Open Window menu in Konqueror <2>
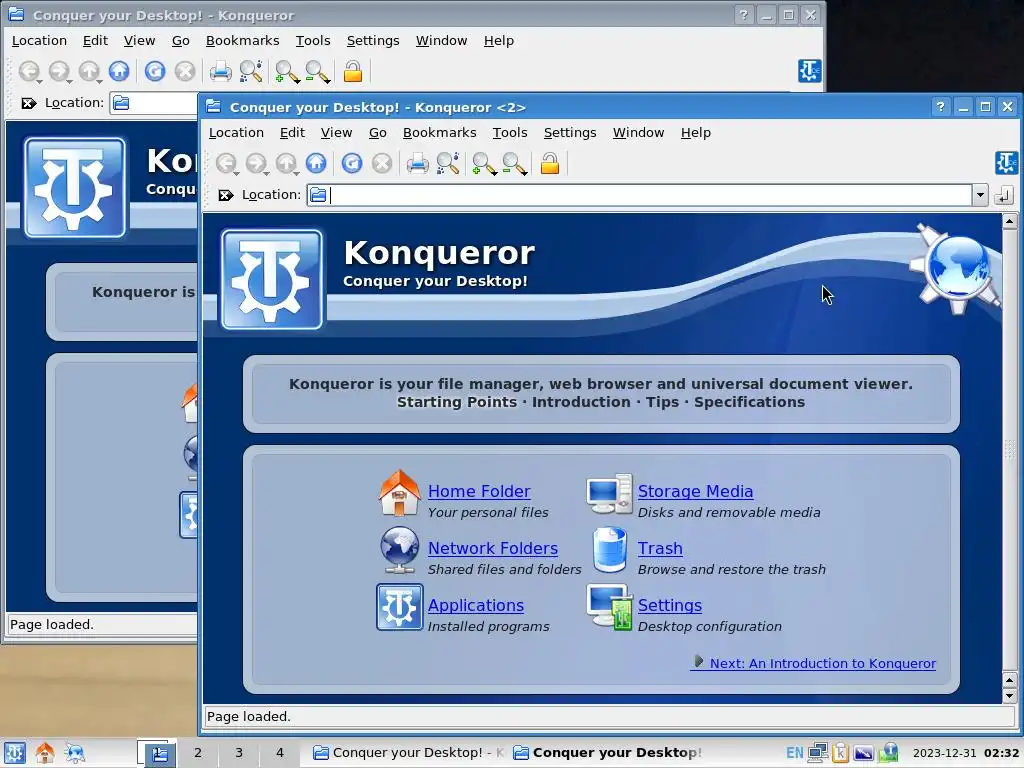The image size is (1024, 768). tap(638, 133)
